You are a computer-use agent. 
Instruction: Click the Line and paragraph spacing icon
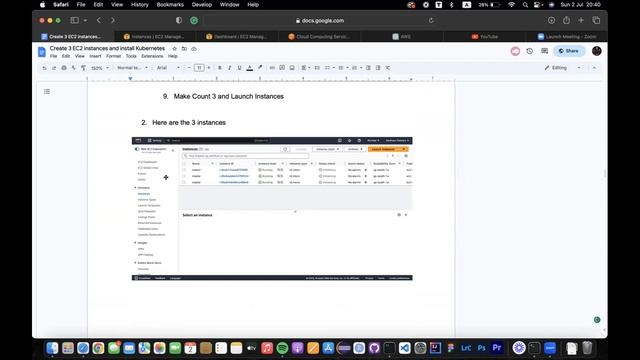pos(317,68)
